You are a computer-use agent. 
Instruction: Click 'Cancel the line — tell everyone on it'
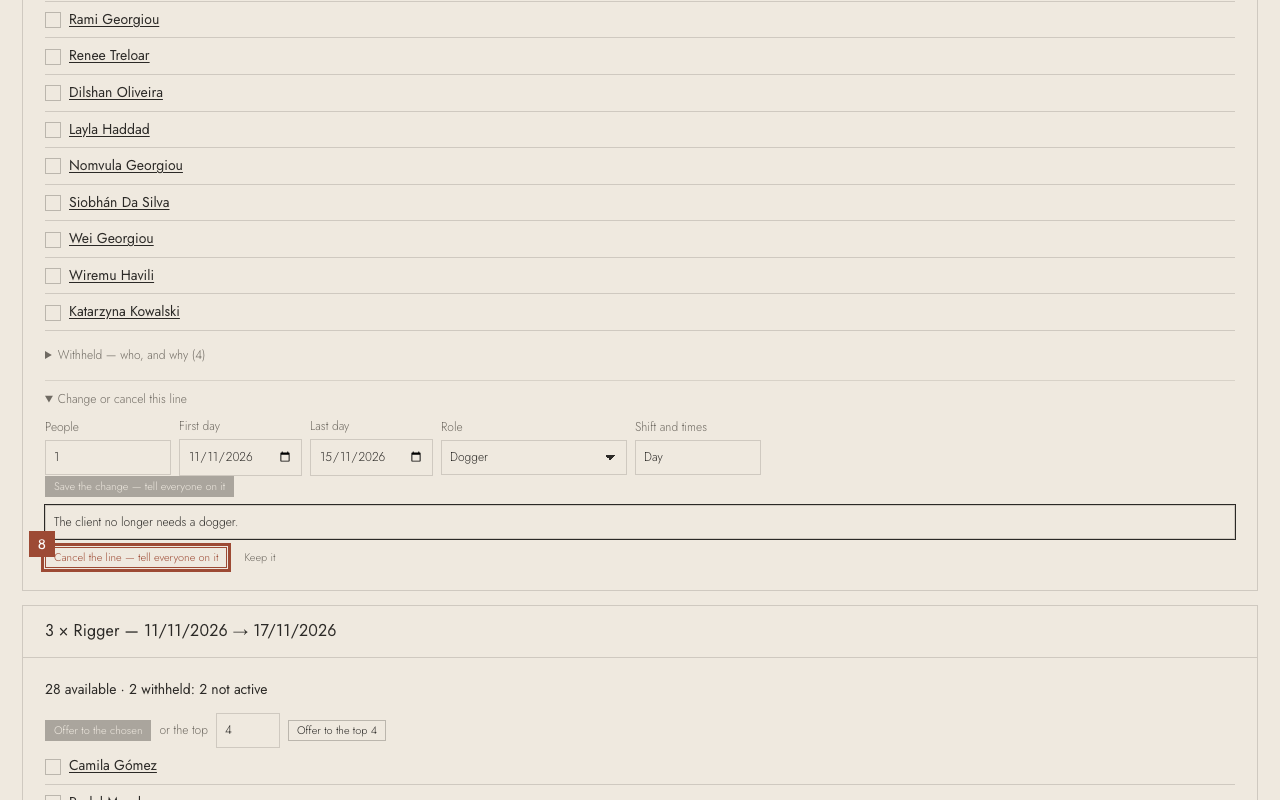coord(136,558)
